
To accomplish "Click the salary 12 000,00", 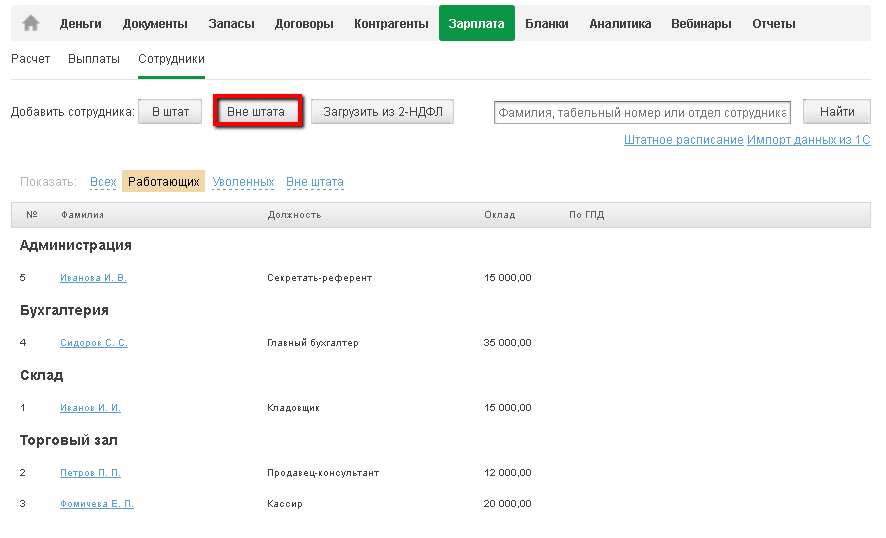I will tap(507, 472).
